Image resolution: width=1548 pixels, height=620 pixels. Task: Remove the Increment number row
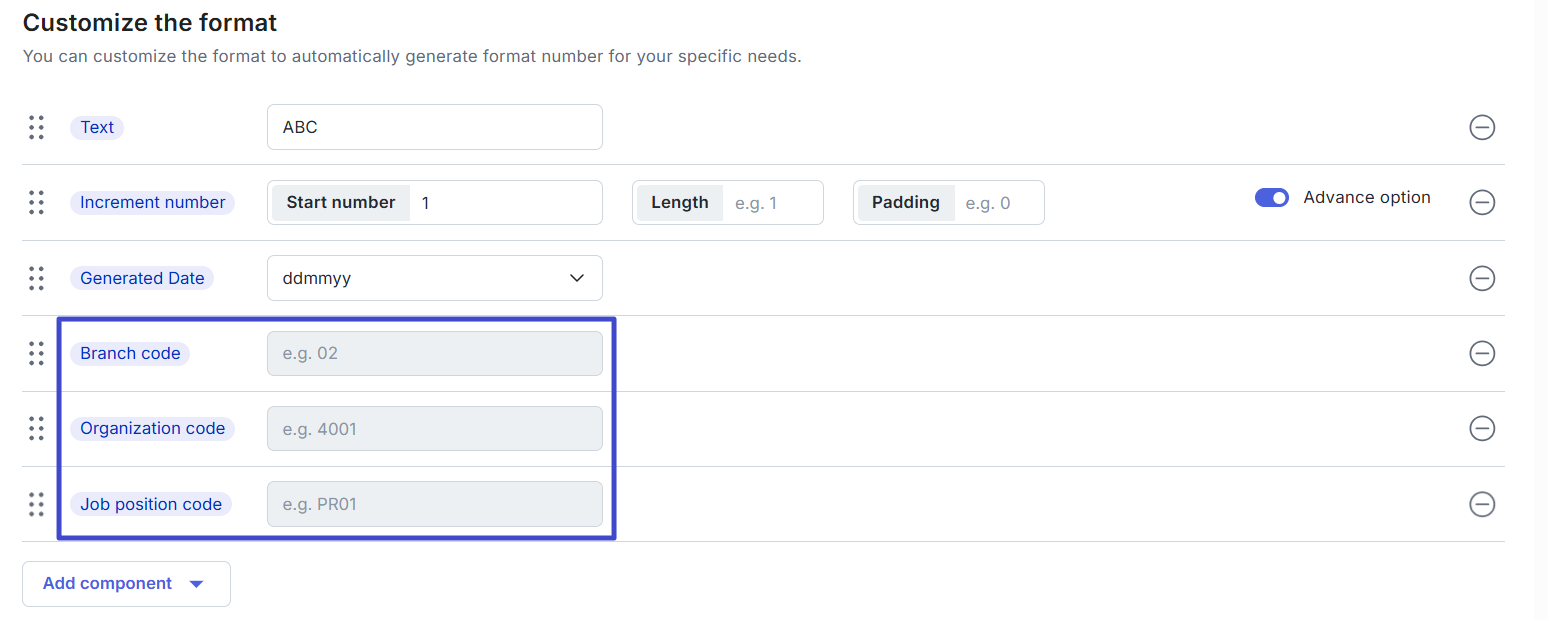tap(1482, 202)
